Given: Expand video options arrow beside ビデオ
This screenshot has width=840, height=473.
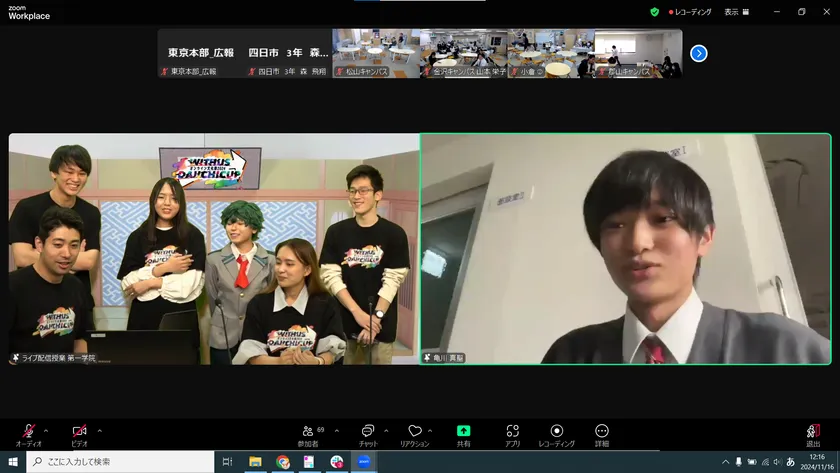Looking at the screenshot, I should (99, 430).
